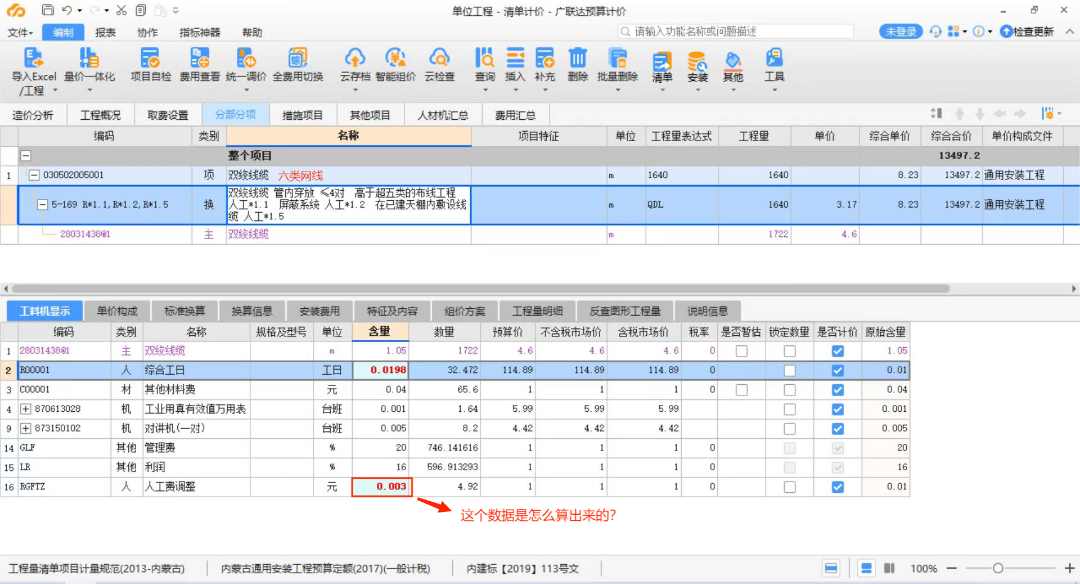Toggle 是否计价 checkbox for 双绞线缆 row
The width and height of the screenshot is (1080, 584).
[838, 351]
